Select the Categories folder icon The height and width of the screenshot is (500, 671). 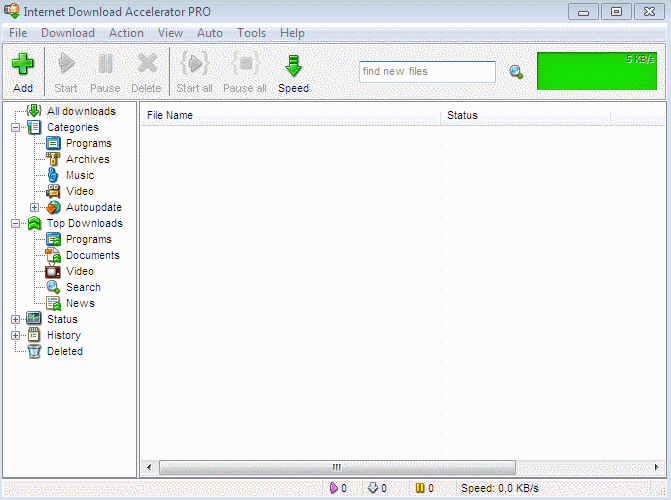34,127
